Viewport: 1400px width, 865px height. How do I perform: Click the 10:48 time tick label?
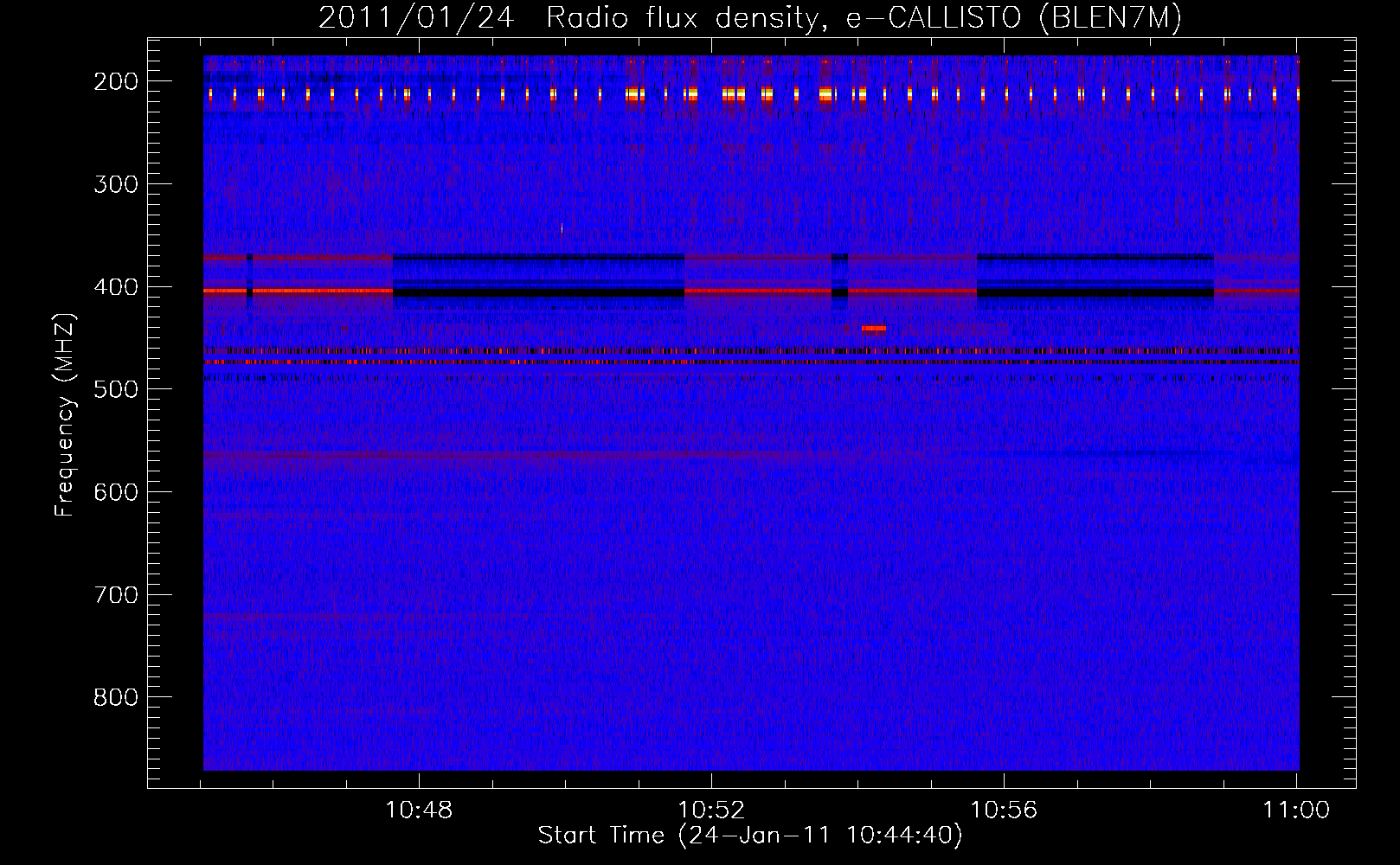point(419,810)
